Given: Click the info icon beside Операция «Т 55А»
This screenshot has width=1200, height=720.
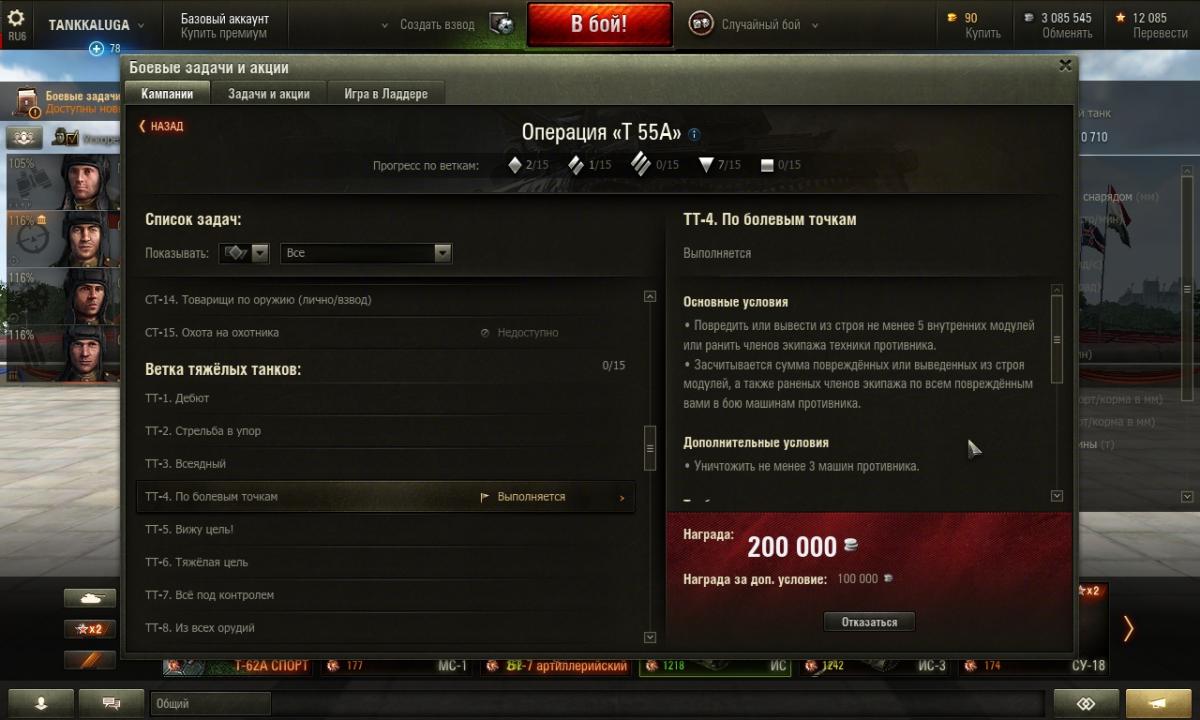Looking at the screenshot, I should coord(695,134).
